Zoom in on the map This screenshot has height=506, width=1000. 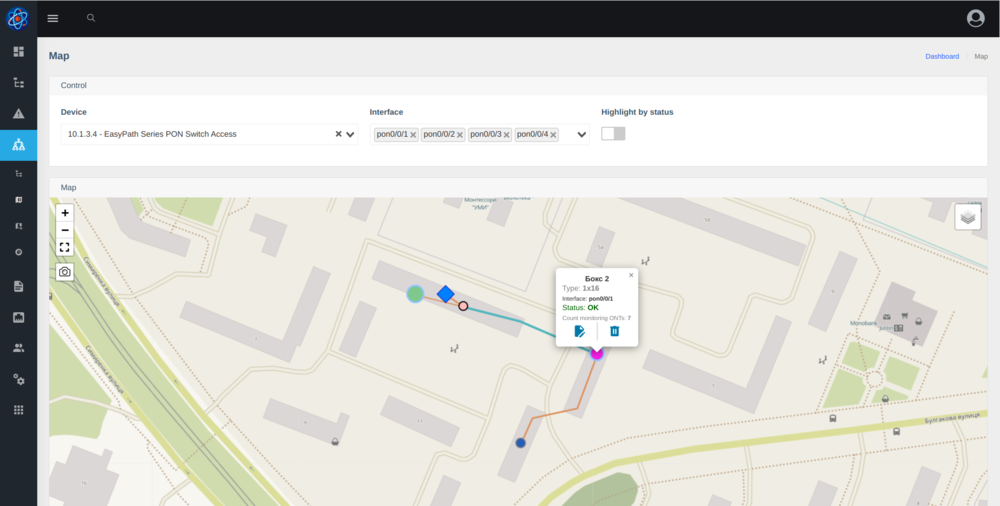[65, 213]
